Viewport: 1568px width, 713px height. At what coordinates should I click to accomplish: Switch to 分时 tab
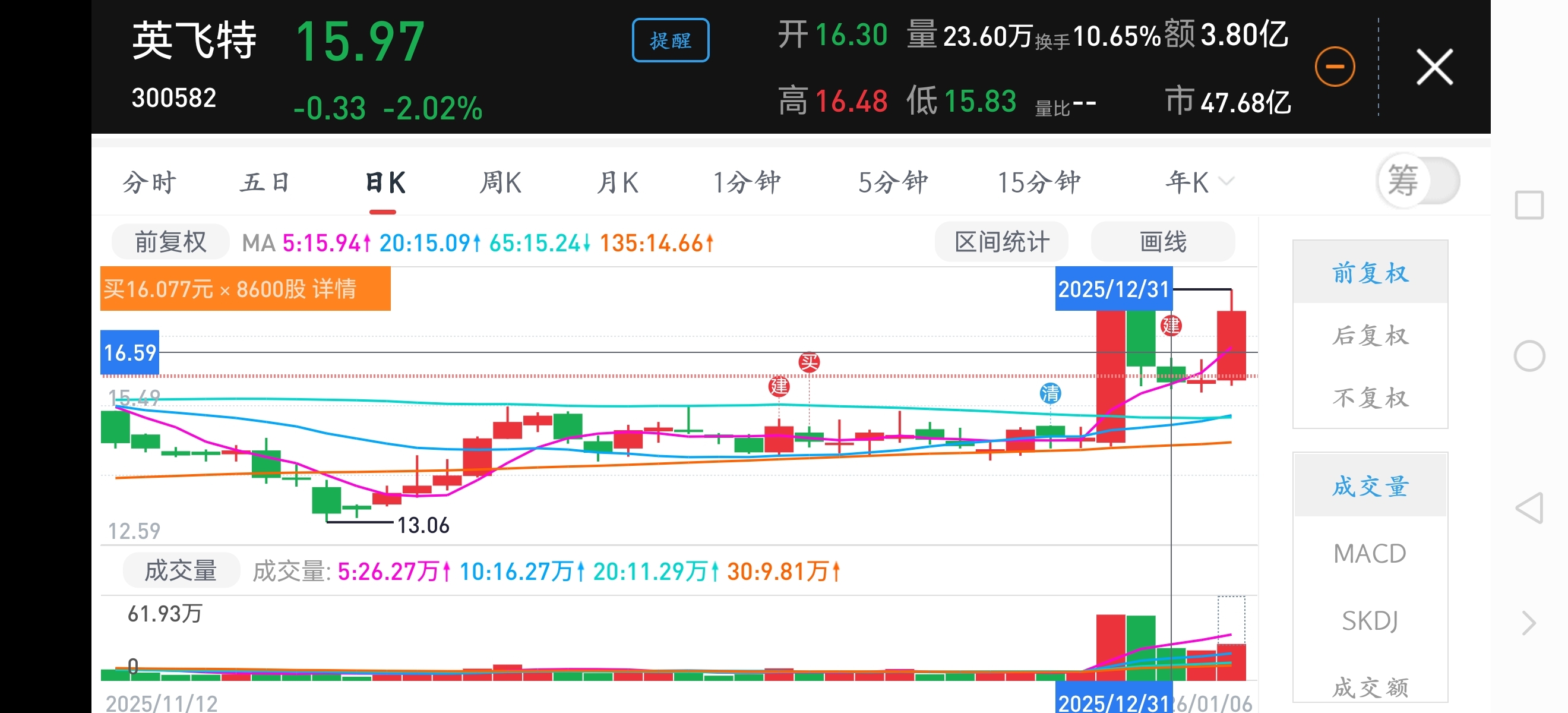(x=149, y=182)
